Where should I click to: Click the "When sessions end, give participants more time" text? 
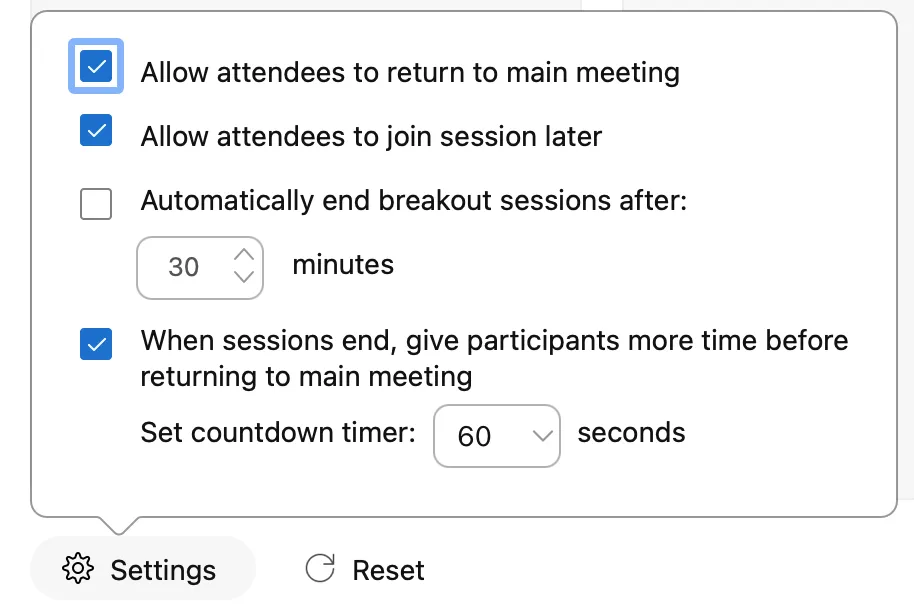pos(494,341)
